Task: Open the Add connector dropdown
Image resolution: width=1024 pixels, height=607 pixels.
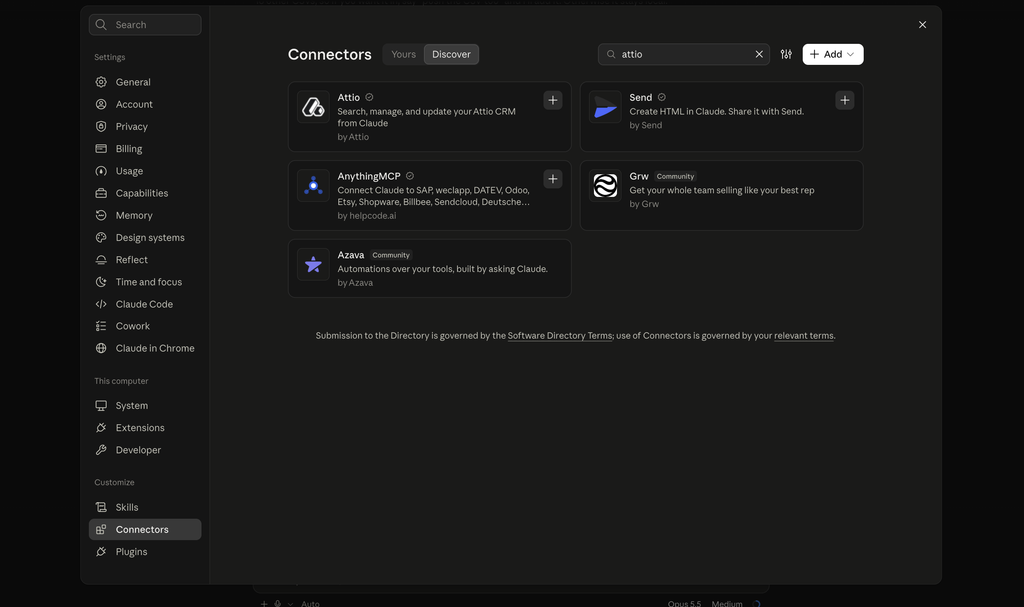Action: pos(833,54)
